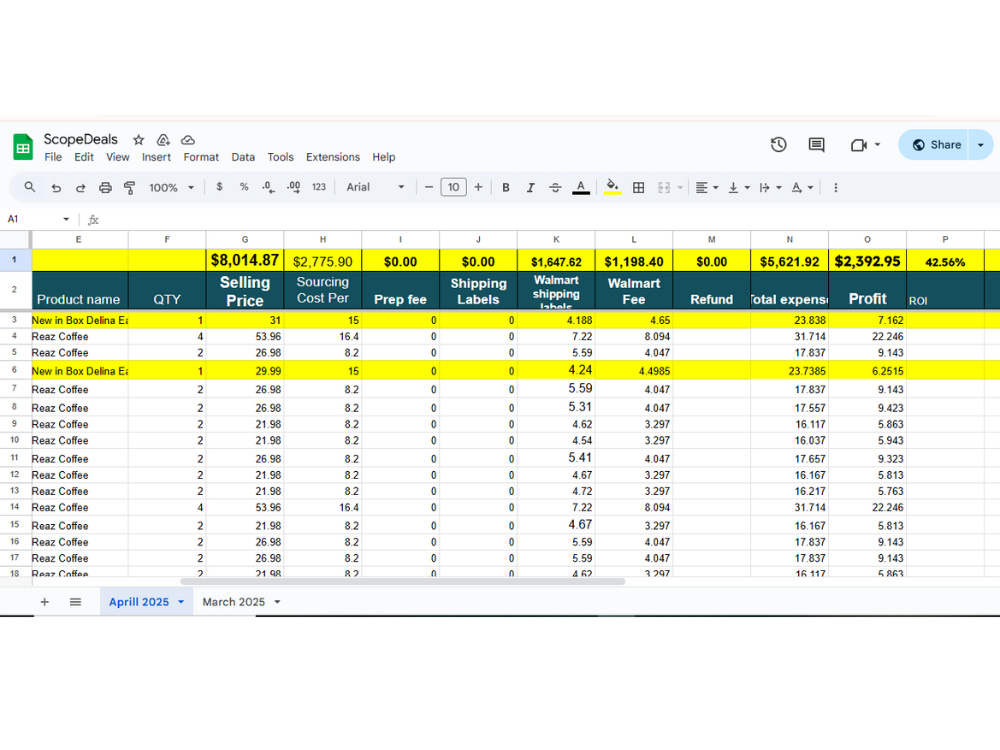Open the zoom 100% dropdown
The height and width of the screenshot is (750, 1000).
172,188
